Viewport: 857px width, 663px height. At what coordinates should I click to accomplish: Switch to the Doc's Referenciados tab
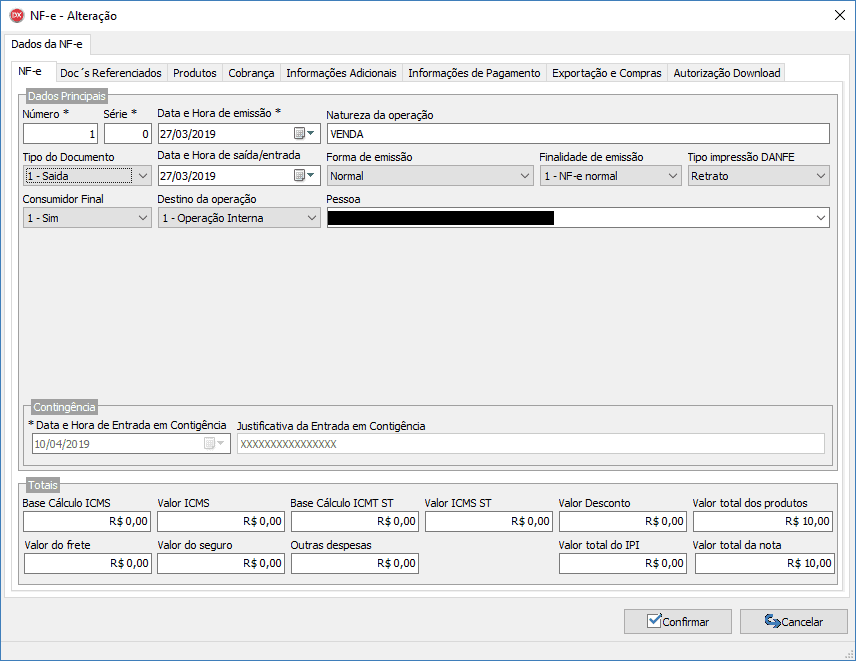[x=111, y=73]
